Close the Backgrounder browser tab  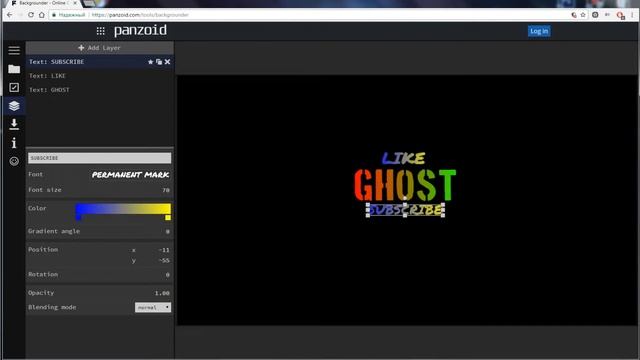tap(75, 3)
